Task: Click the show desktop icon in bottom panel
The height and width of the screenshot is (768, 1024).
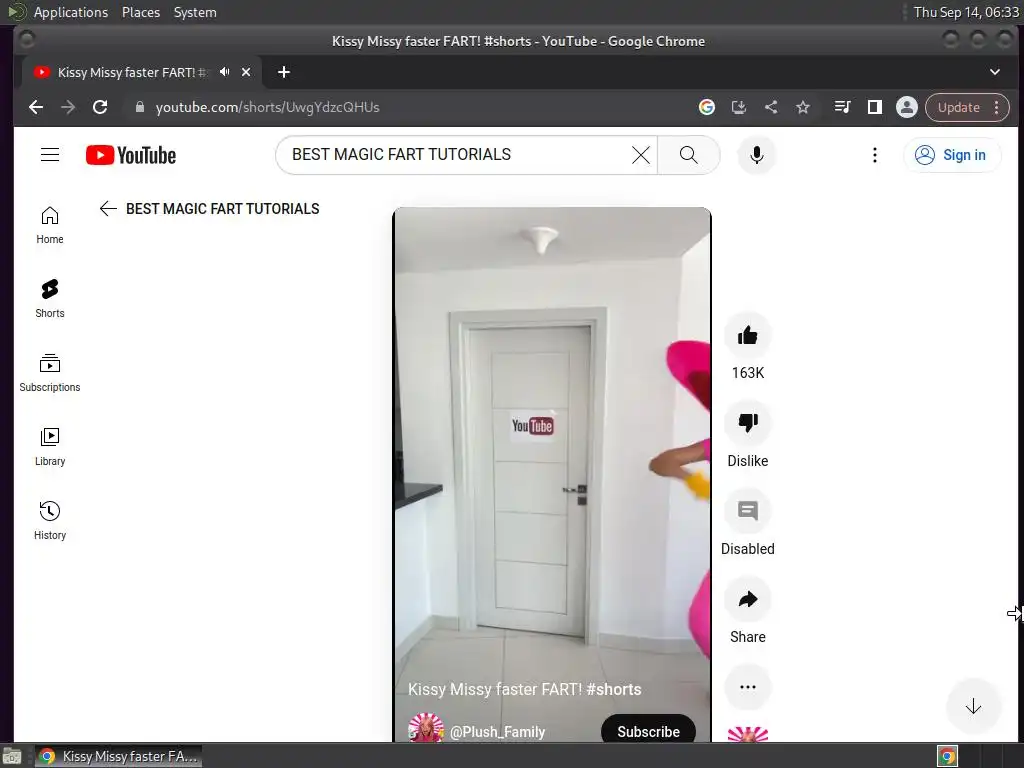Action: point(12,756)
